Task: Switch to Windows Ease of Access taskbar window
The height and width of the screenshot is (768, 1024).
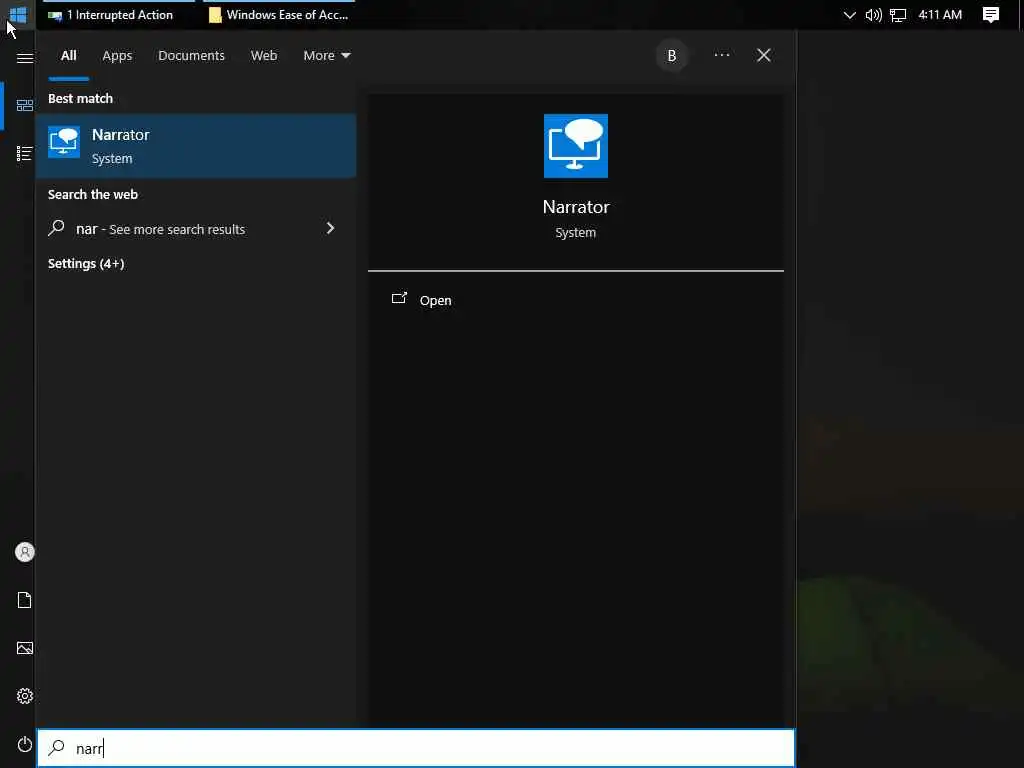Action: 279,14
